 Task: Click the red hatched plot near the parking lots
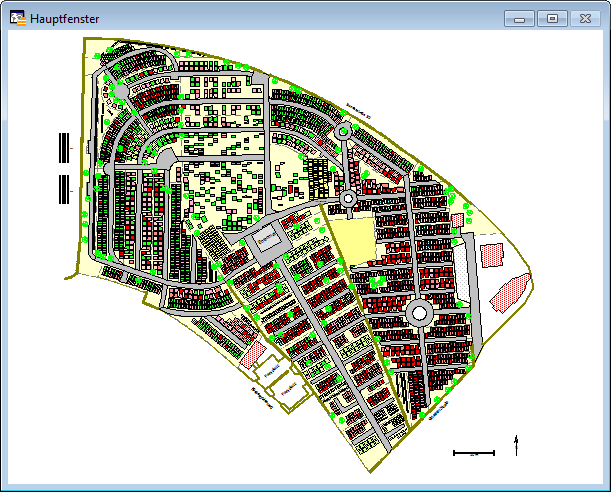[256, 350]
